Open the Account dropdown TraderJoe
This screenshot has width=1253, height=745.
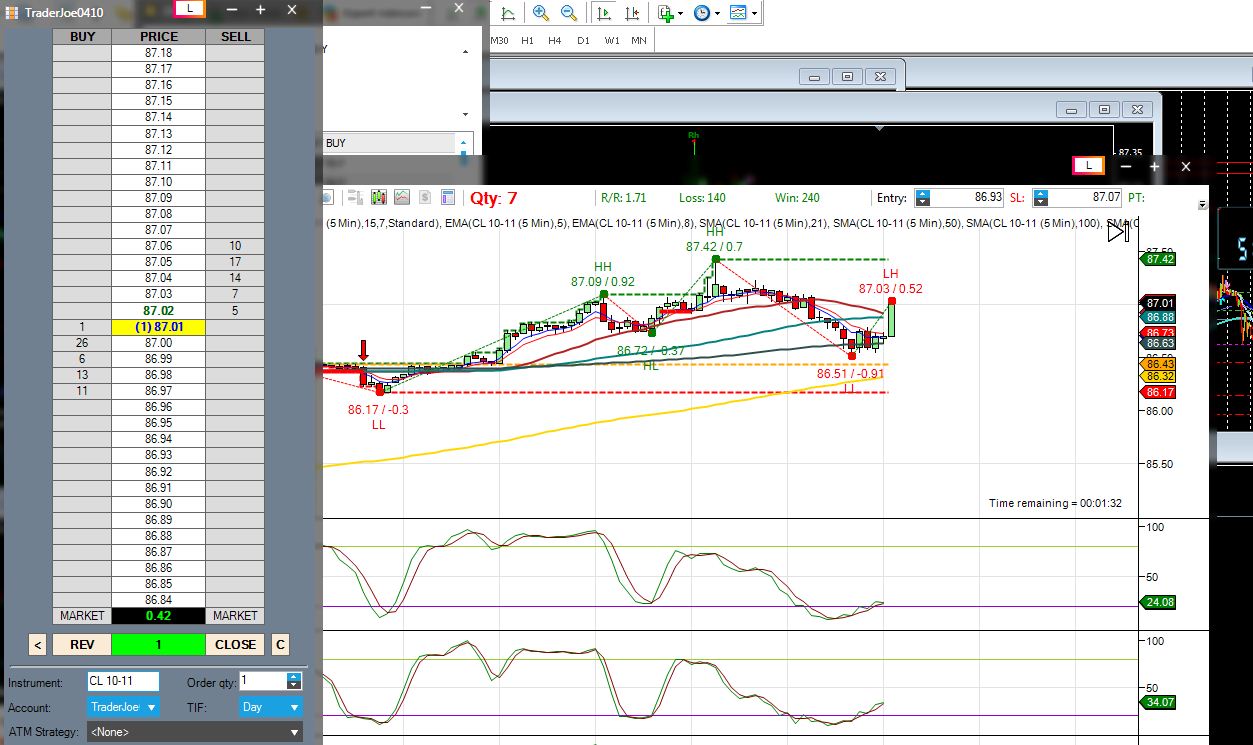(x=123, y=707)
